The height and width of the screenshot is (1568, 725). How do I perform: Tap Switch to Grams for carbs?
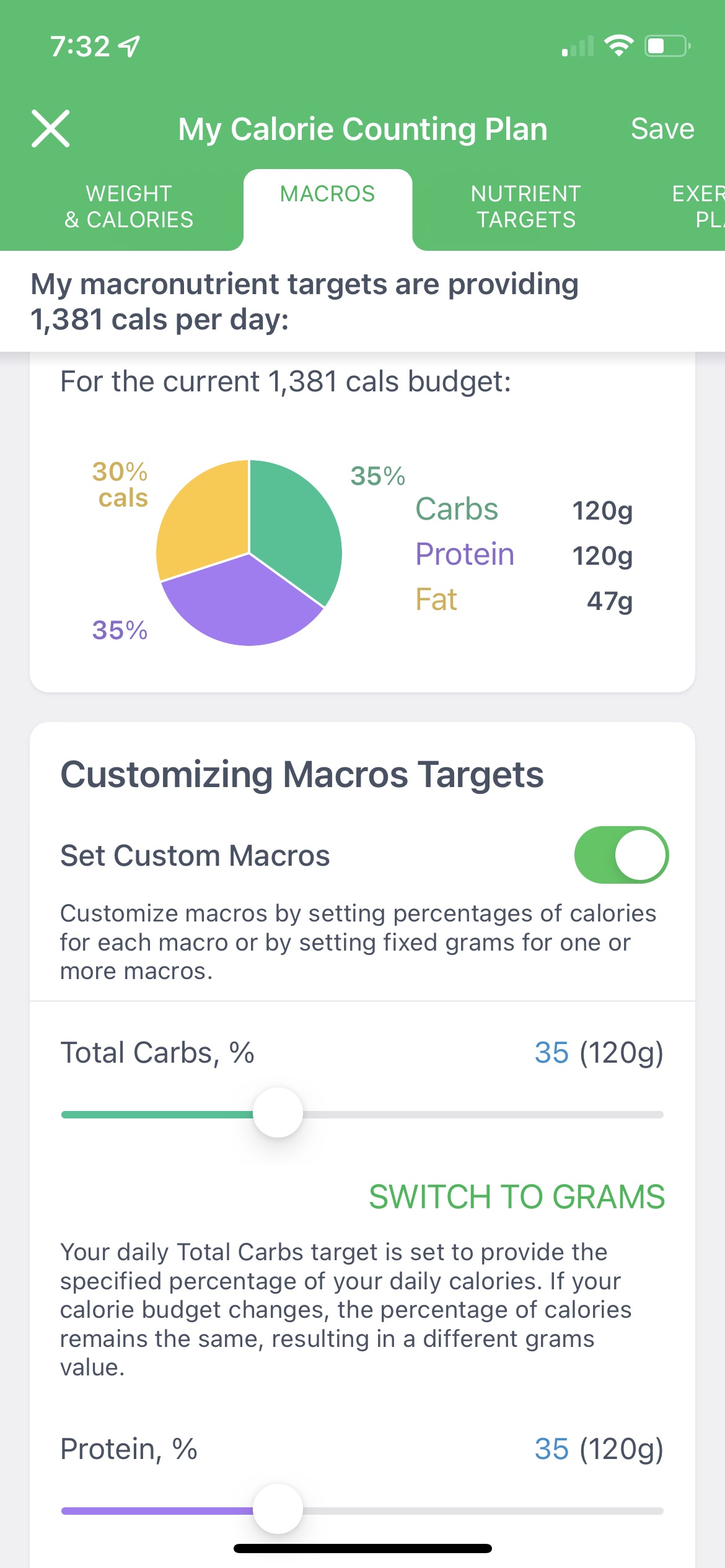coord(516,1196)
